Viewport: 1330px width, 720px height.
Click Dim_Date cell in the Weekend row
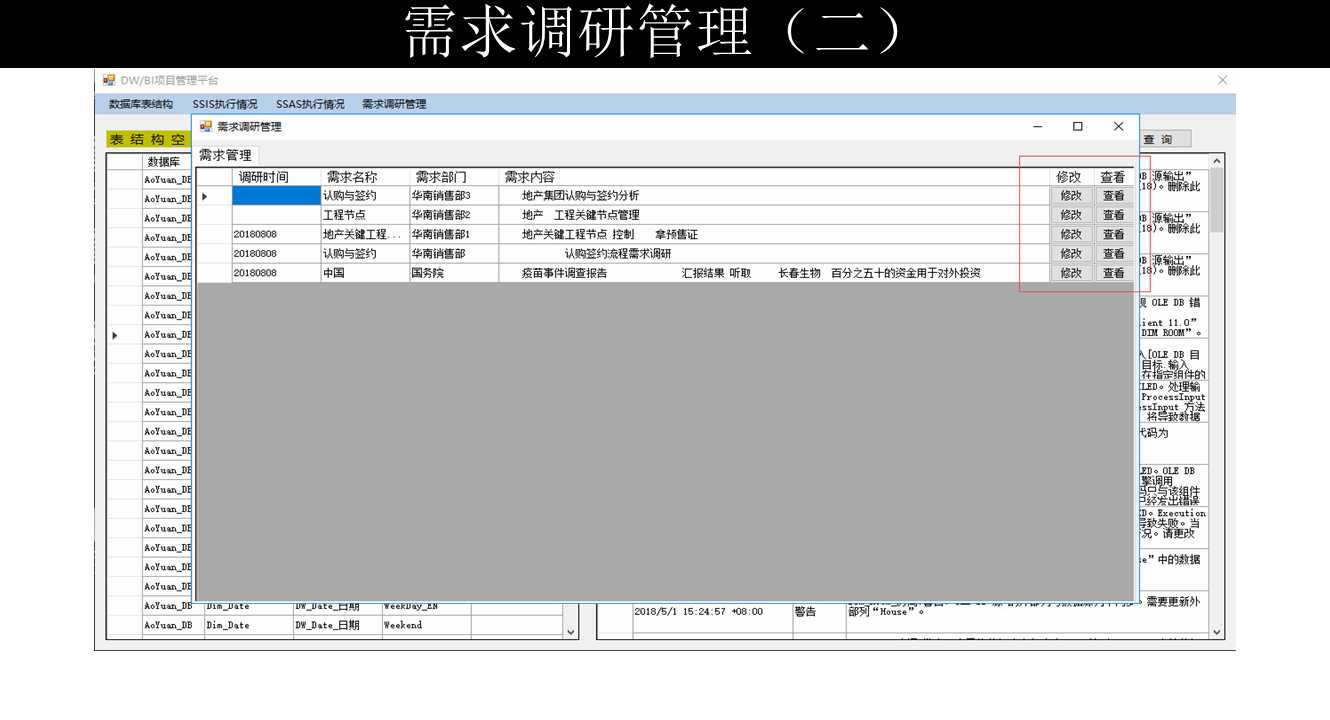click(248, 625)
